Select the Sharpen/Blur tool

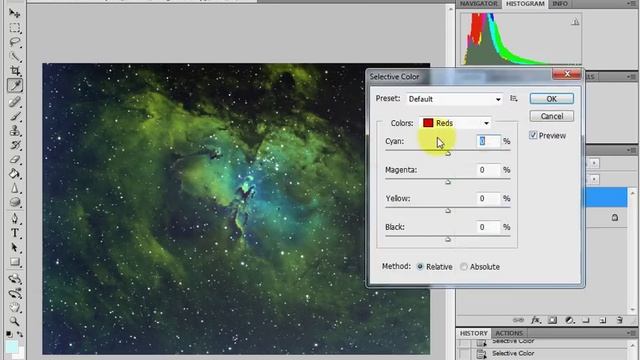(x=15, y=189)
